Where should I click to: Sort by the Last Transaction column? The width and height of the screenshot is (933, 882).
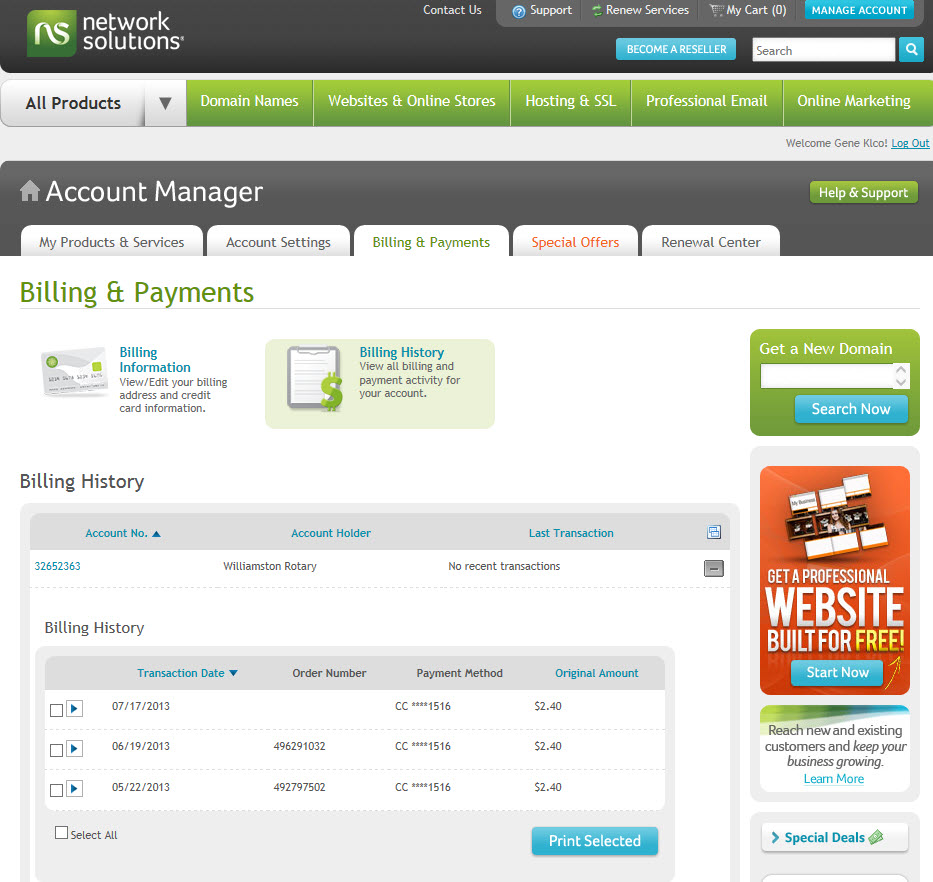(x=571, y=533)
